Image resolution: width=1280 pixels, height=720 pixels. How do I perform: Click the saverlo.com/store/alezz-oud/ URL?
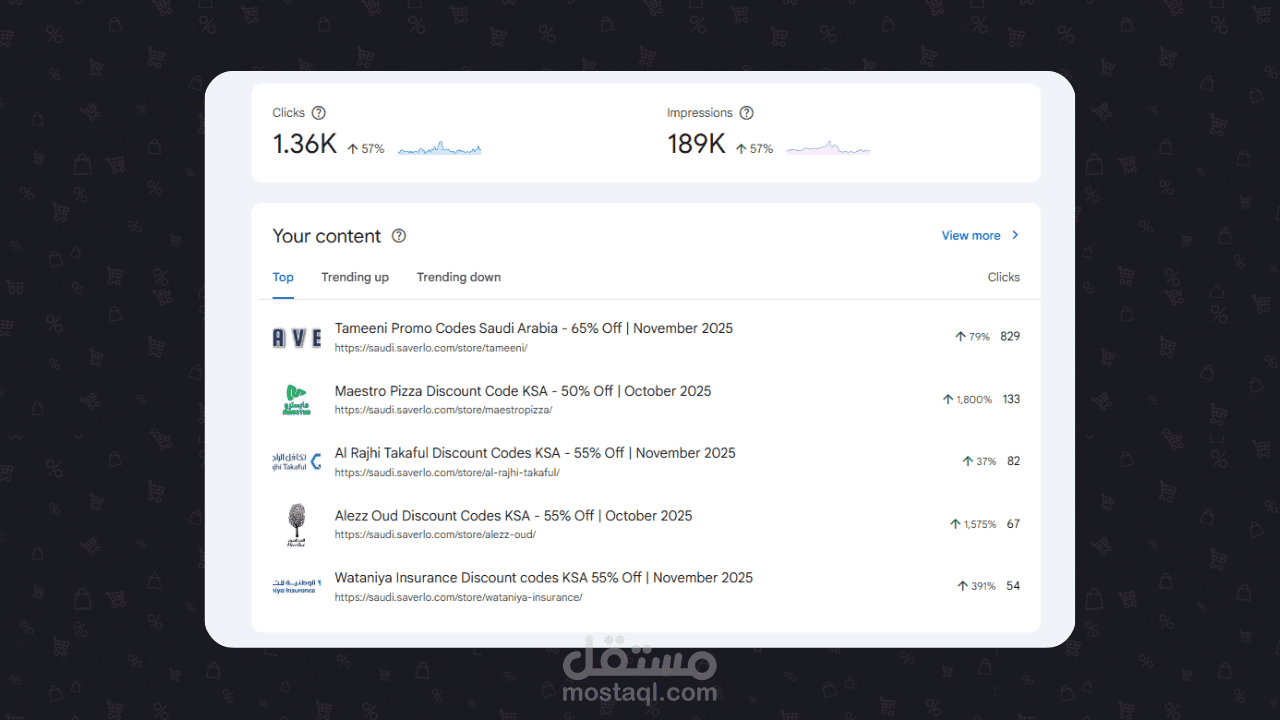435,535
